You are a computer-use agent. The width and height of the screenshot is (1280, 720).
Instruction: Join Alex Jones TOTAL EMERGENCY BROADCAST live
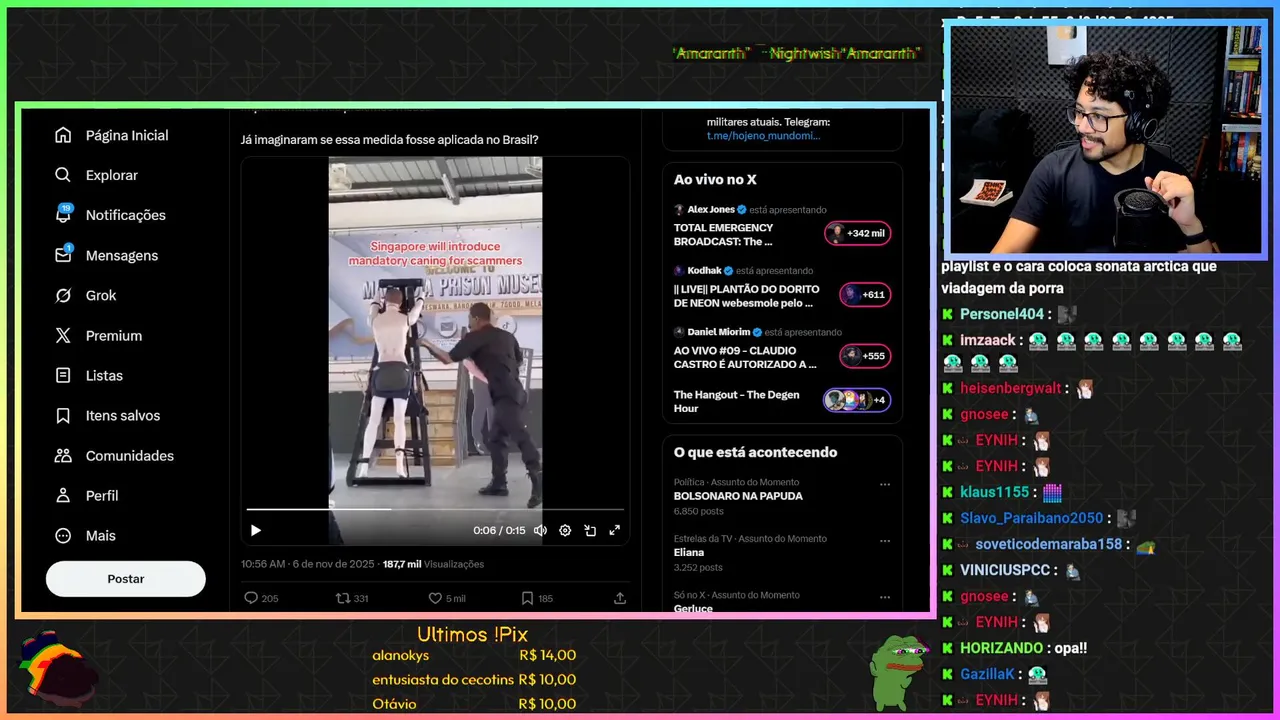click(782, 226)
